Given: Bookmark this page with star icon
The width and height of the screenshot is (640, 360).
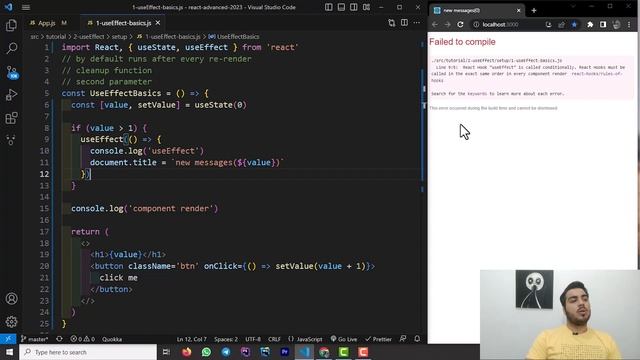Looking at the screenshot, I should 574,24.
